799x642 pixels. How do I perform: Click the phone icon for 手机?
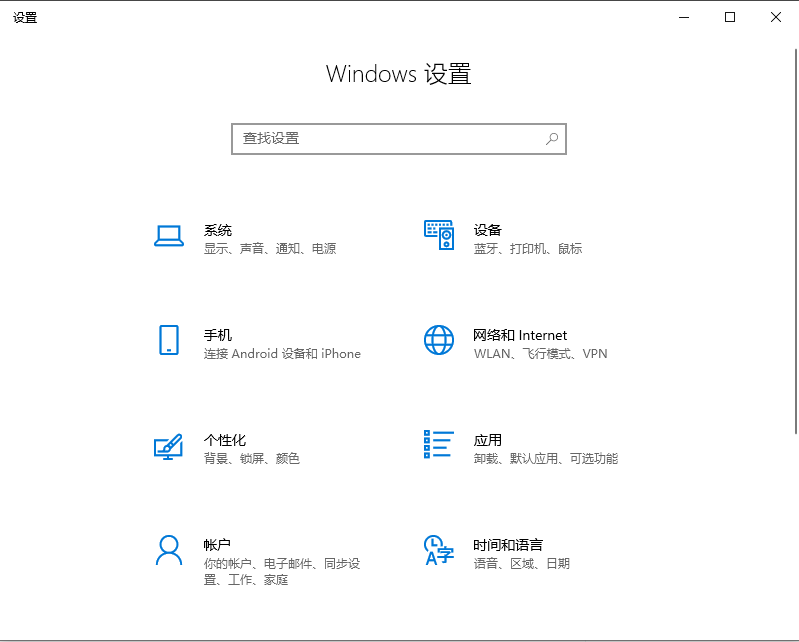[x=168, y=340]
